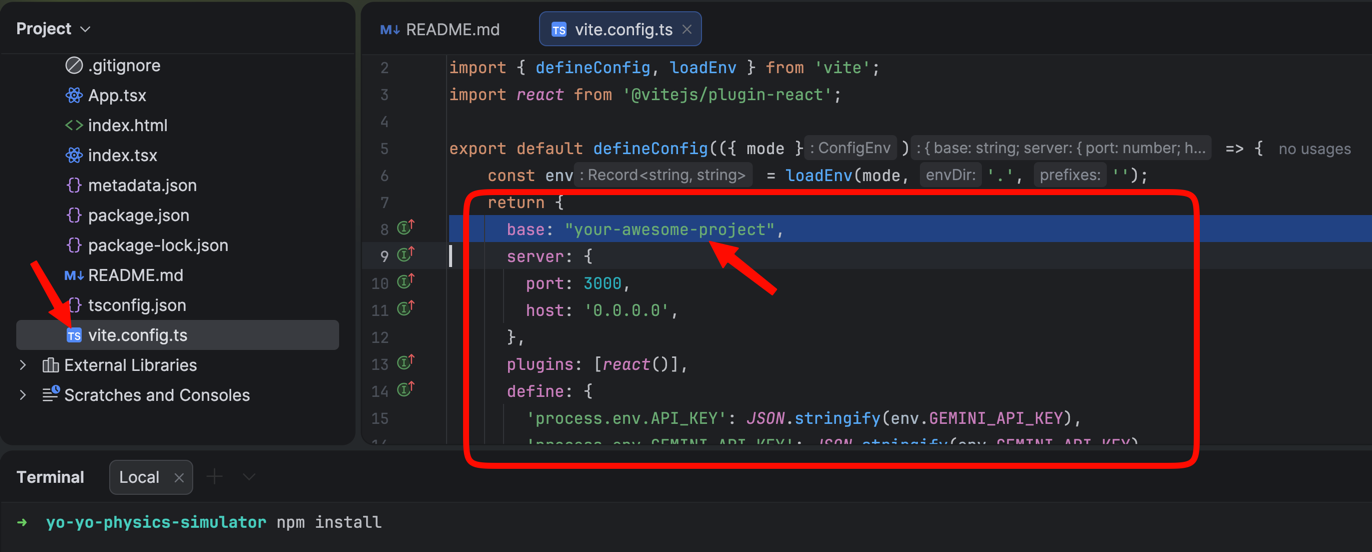Close the vite.config.ts editor tab

[x=687, y=30]
